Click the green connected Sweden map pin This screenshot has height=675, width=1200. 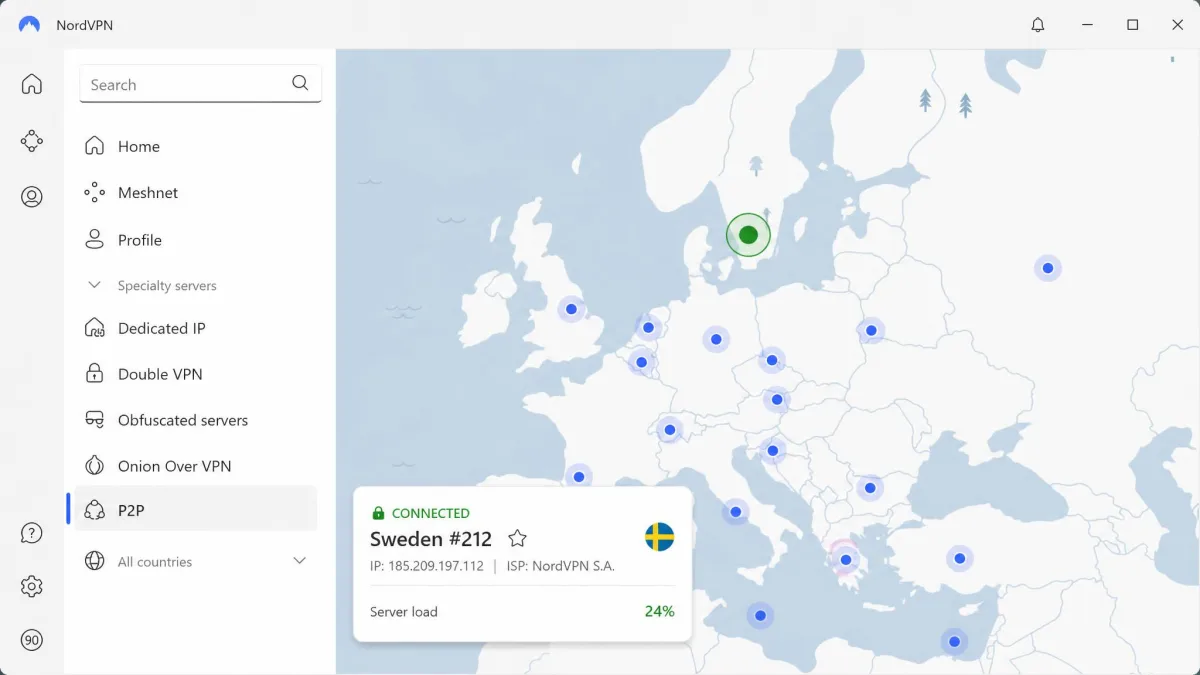tap(748, 235)
